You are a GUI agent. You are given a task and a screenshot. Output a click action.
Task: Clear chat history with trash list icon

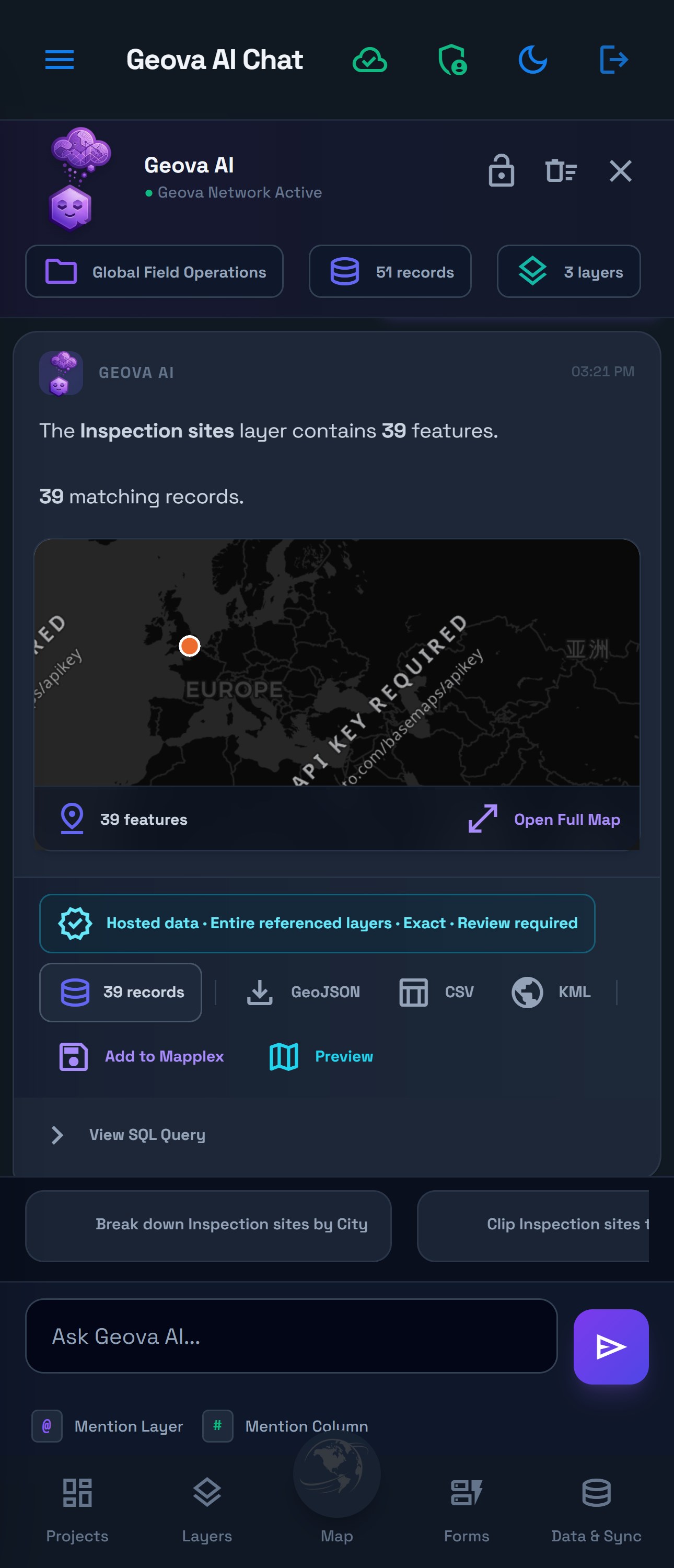point(561,170)
